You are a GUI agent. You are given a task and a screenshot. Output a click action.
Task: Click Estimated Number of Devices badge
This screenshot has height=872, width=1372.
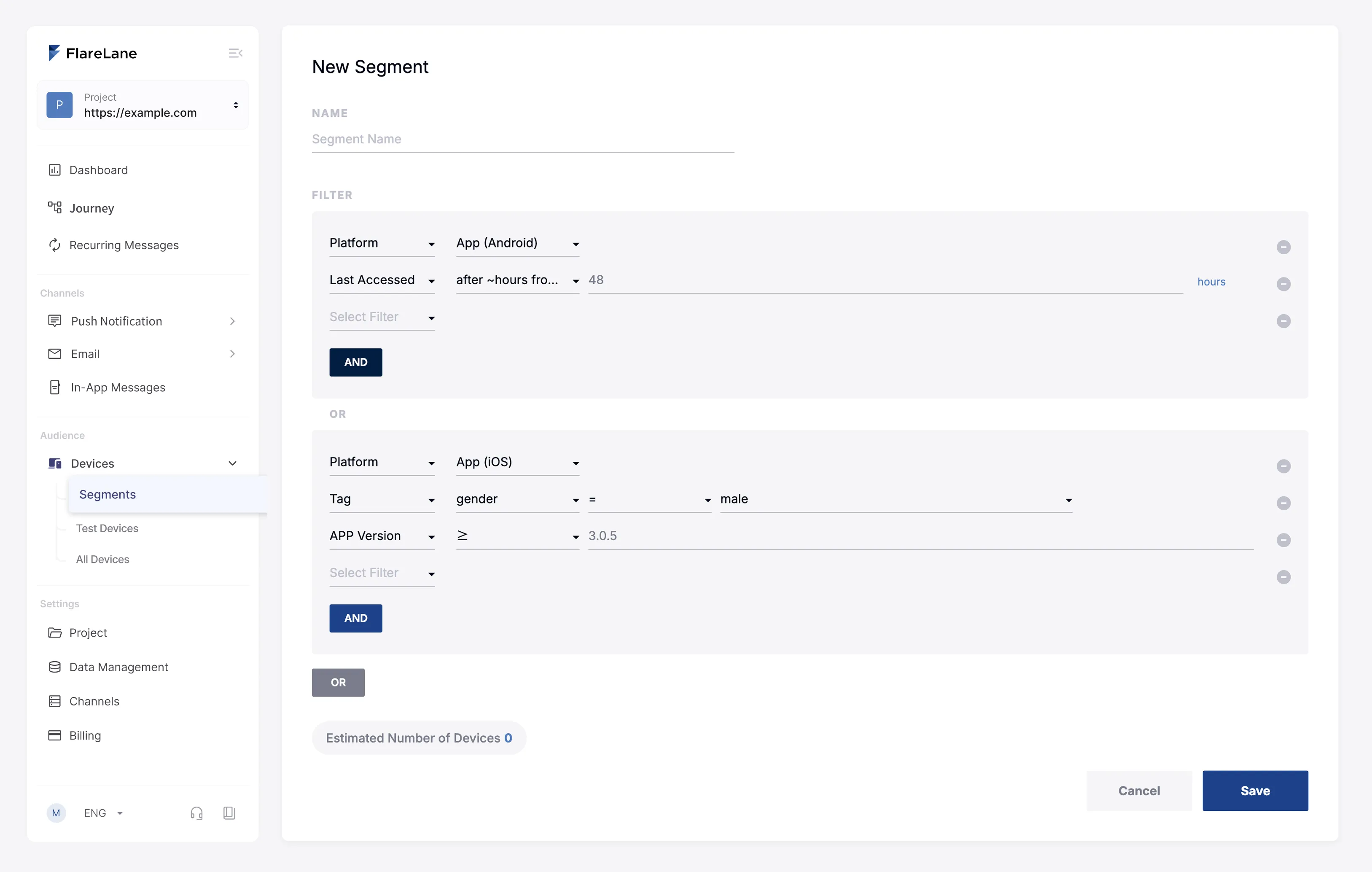[419, 738]
